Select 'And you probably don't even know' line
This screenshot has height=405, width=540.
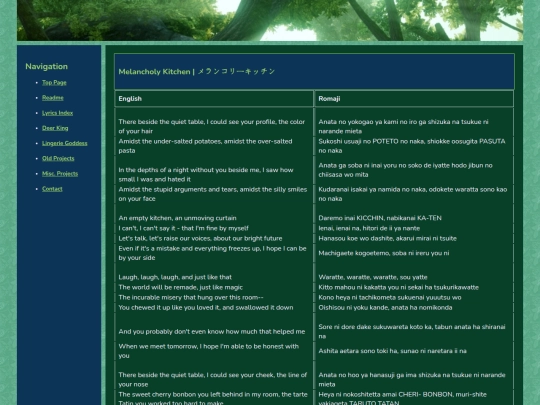(x=211, y=332)
